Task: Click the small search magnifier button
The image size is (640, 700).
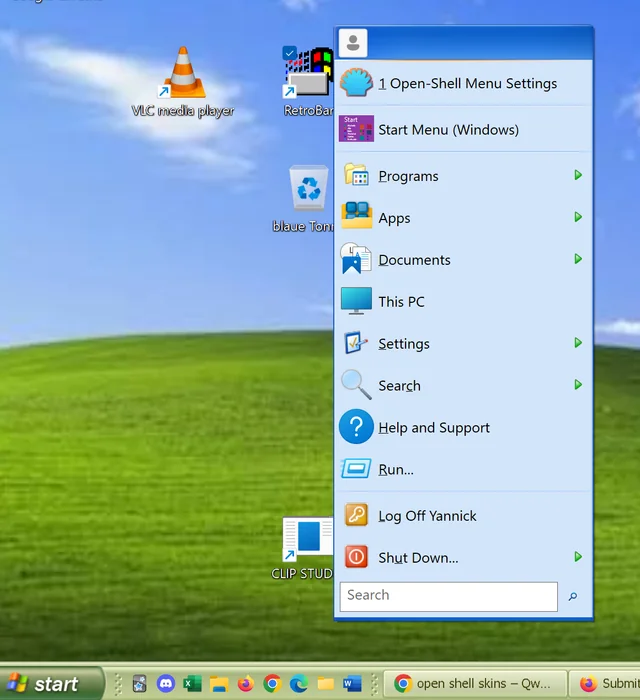Action: coord(573,596)
